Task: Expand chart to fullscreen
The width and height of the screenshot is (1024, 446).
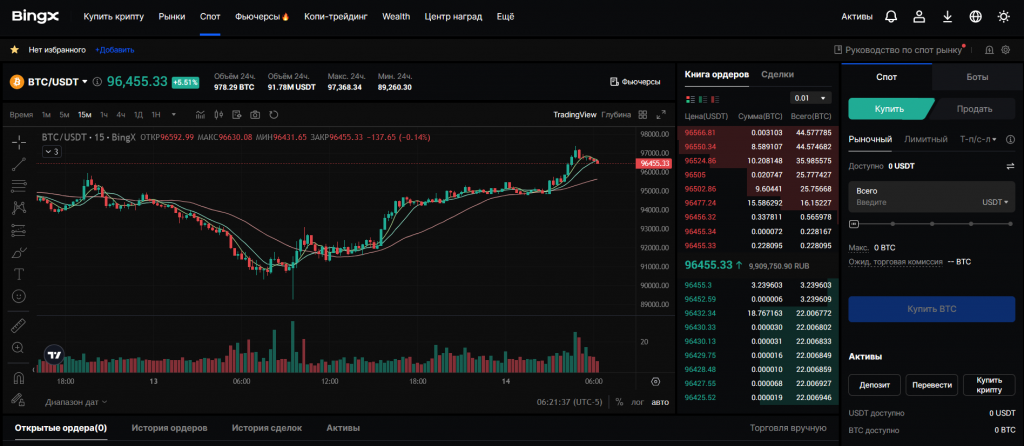Action: 661,115
